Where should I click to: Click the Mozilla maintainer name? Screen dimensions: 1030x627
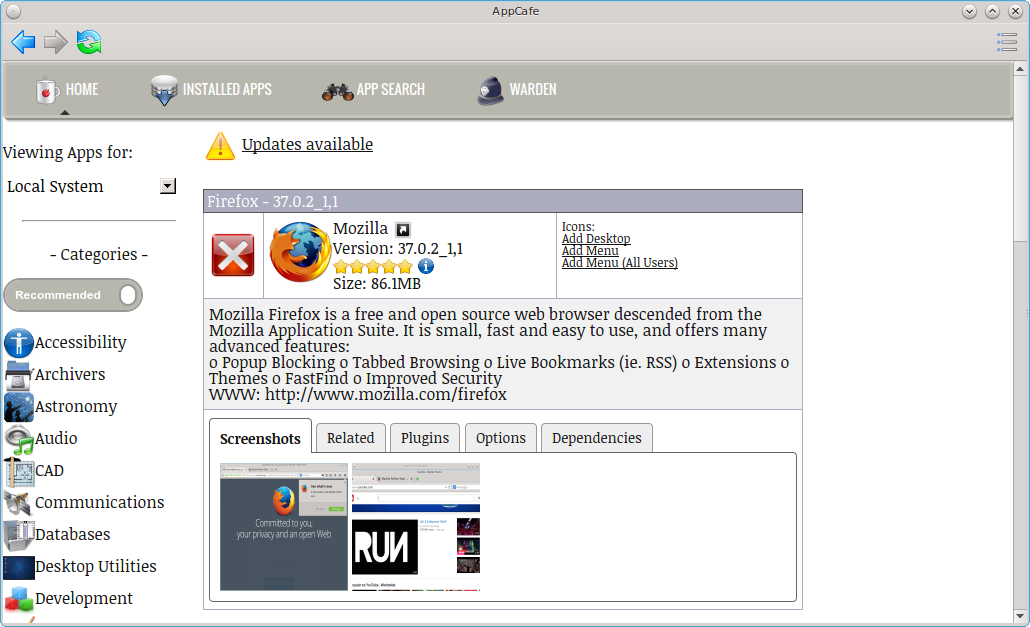[360, 228]
